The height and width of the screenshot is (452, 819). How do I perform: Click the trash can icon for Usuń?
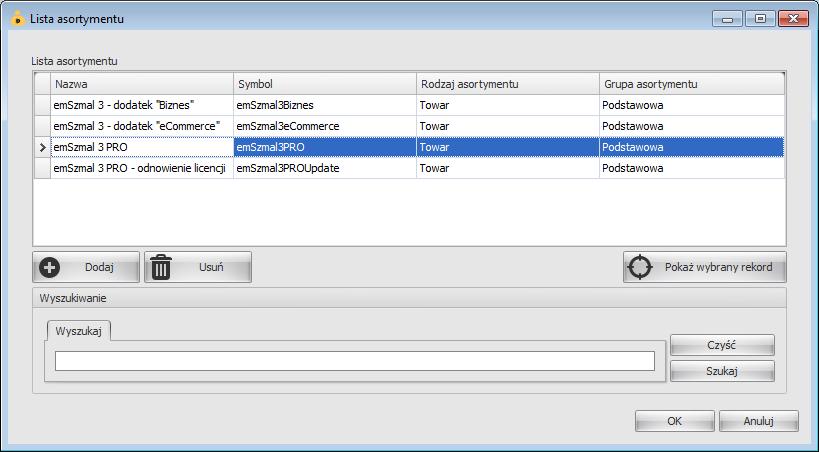[161, 267]
